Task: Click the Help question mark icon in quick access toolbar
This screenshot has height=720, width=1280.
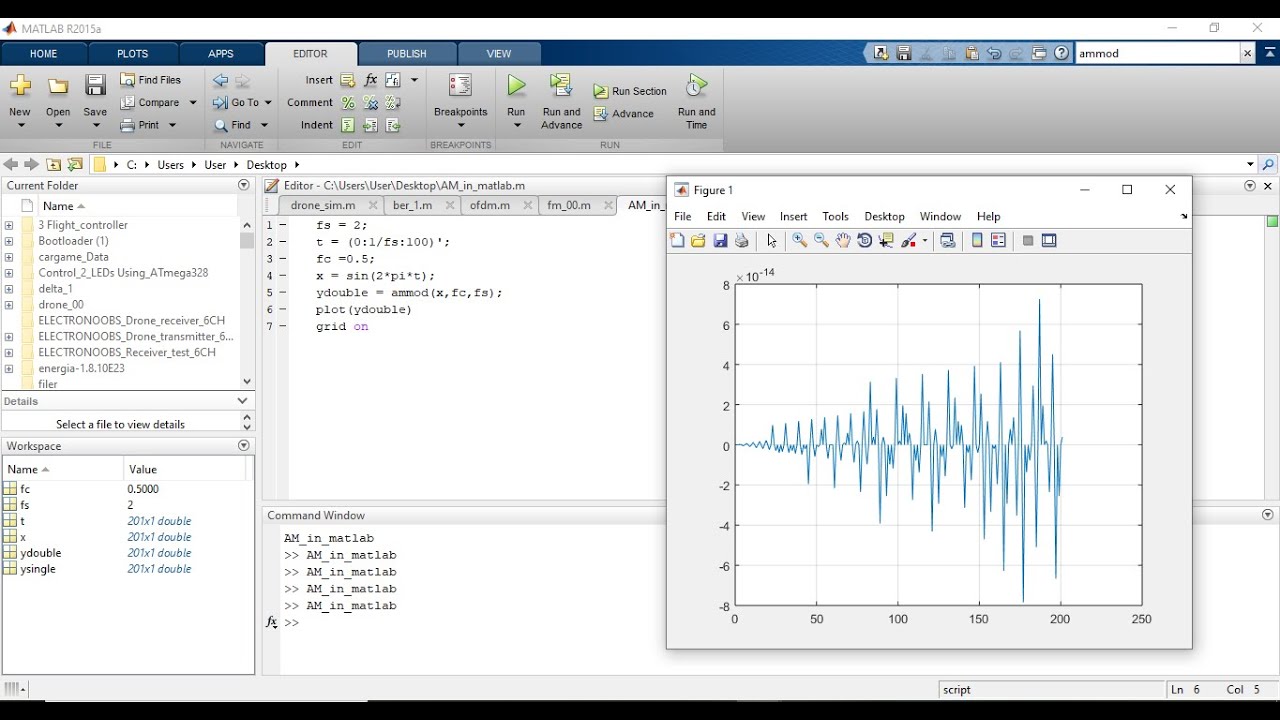Action: [1062, 53]
